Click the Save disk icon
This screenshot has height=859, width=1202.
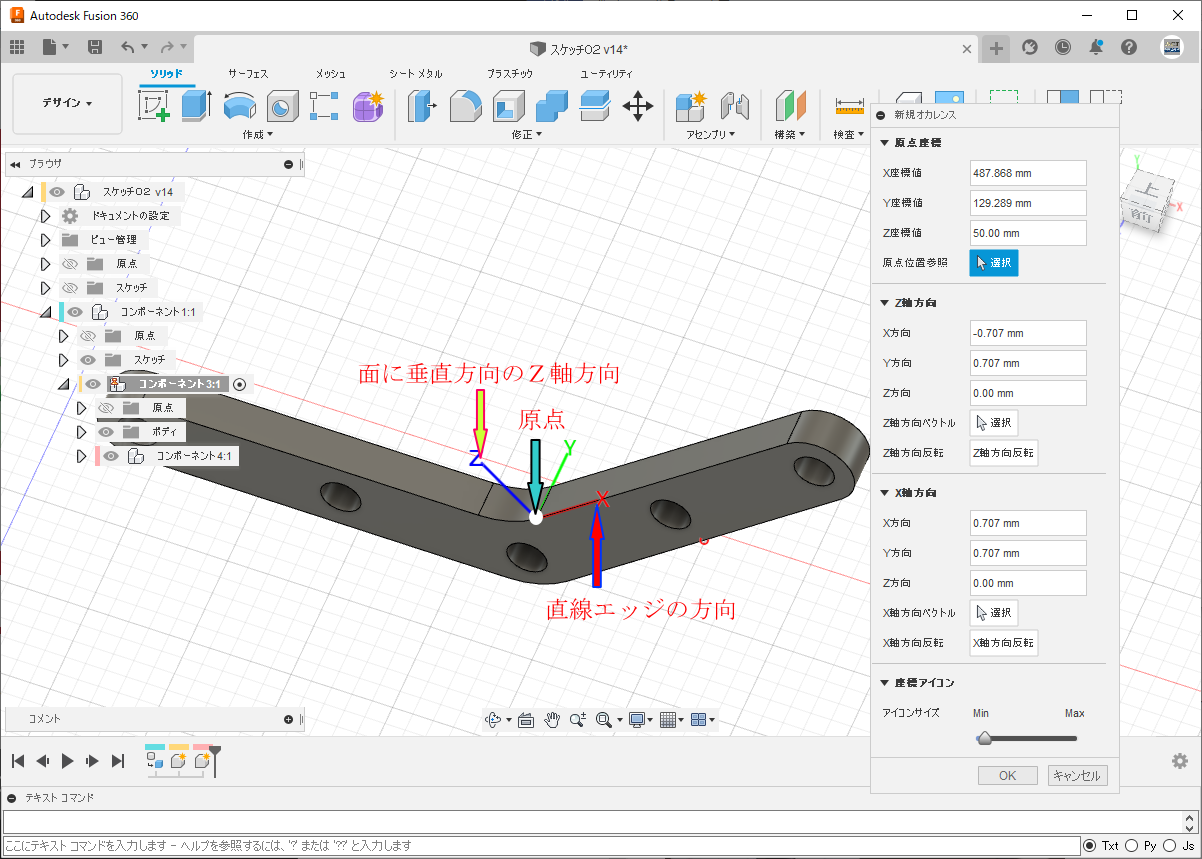(x=95, y=47)
